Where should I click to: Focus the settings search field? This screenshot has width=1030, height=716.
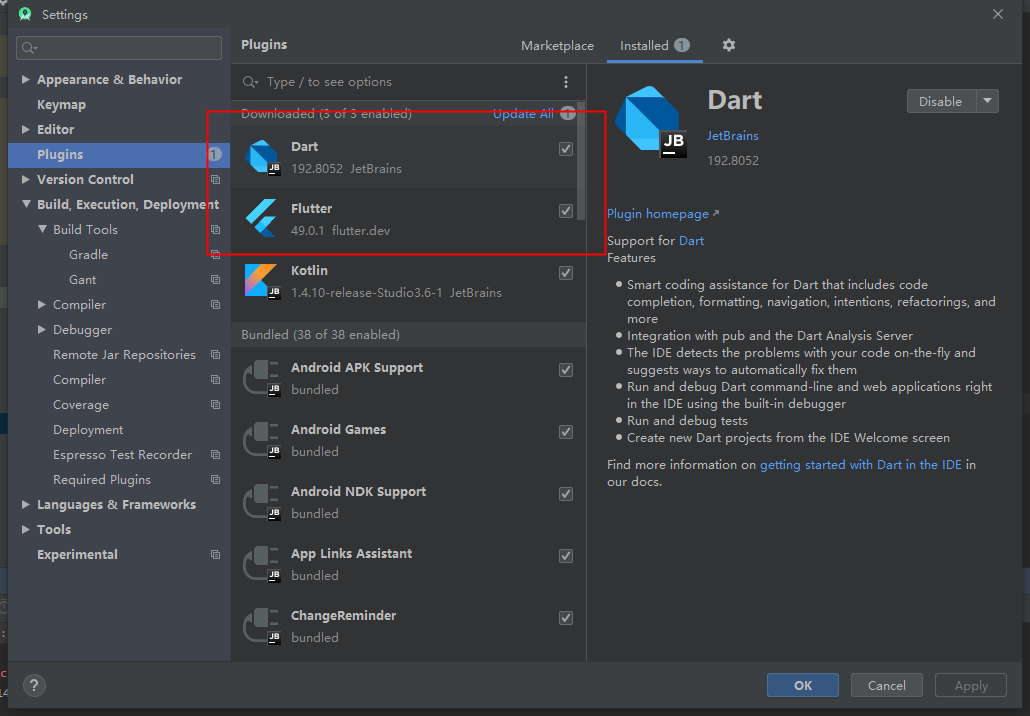point(119,48)
